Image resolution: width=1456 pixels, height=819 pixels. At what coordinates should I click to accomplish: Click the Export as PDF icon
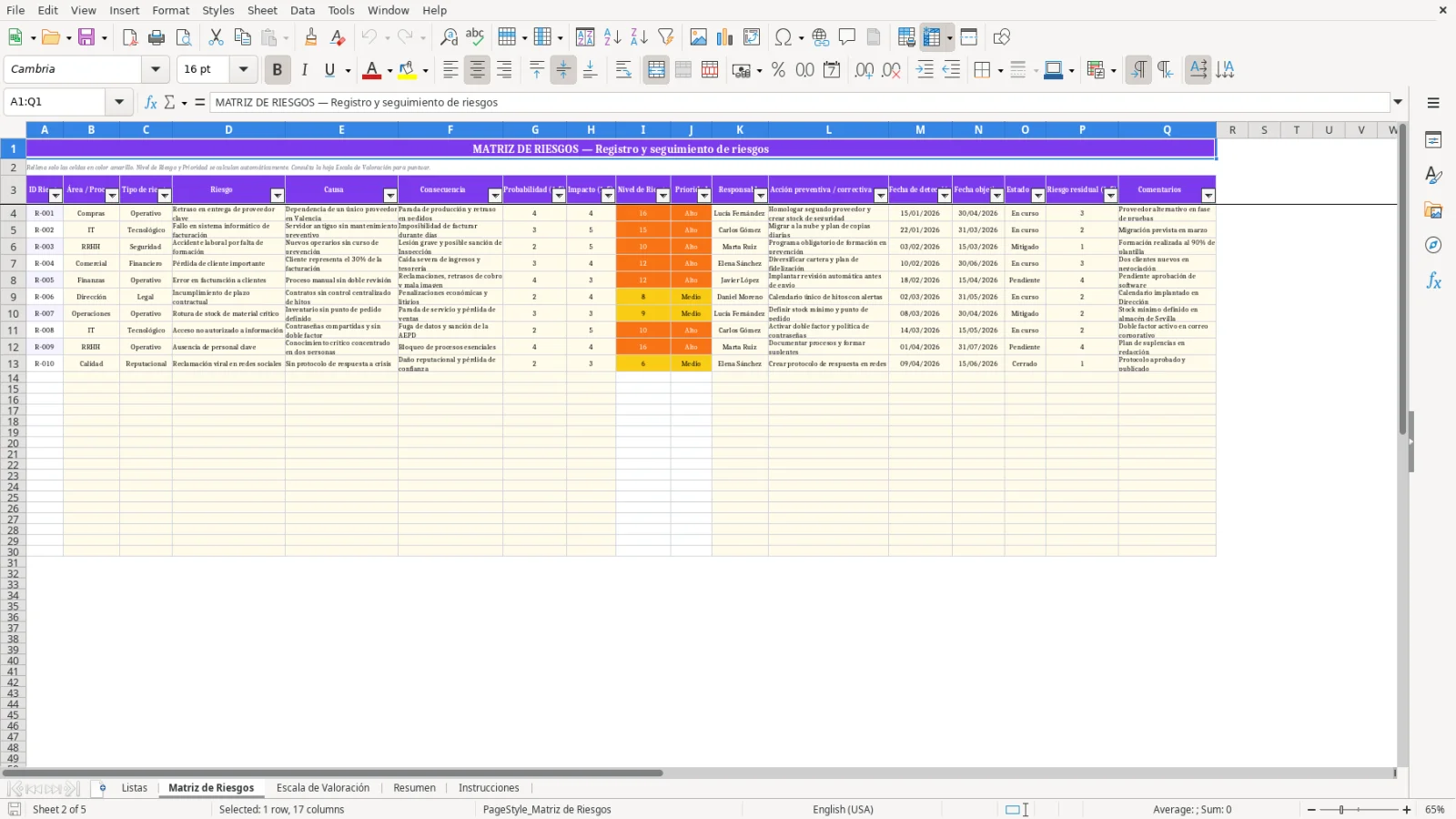(x=130, y=37)
